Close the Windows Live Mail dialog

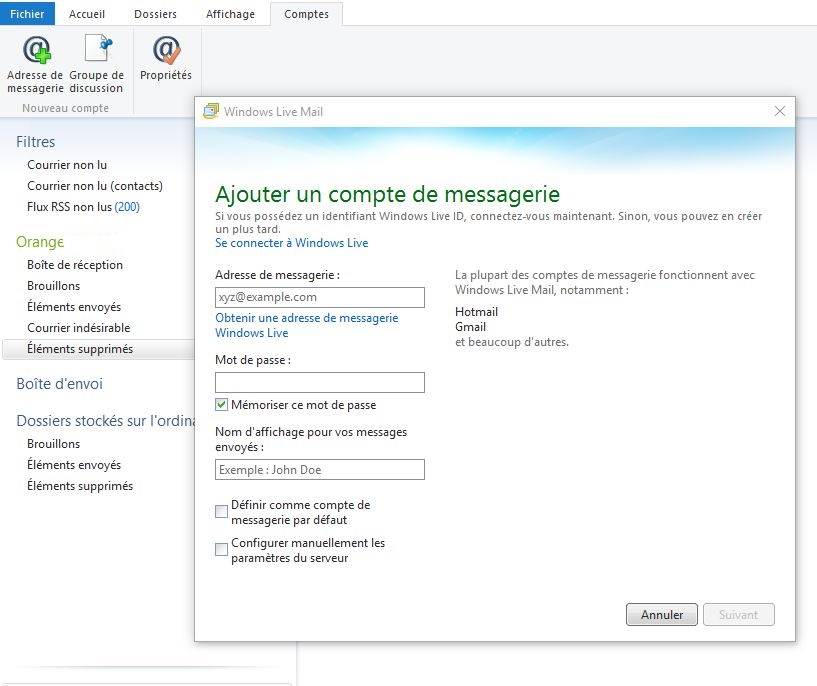(x=779, y=111)
